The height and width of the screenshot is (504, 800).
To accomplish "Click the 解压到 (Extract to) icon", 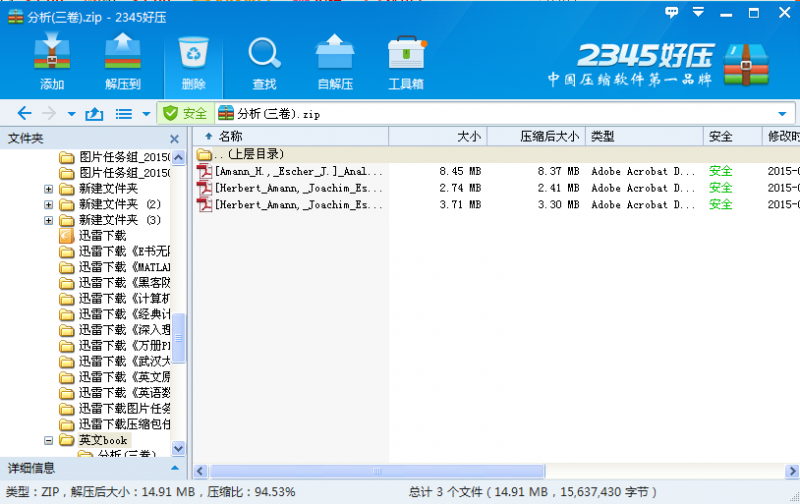I will [x=122, y=52].
